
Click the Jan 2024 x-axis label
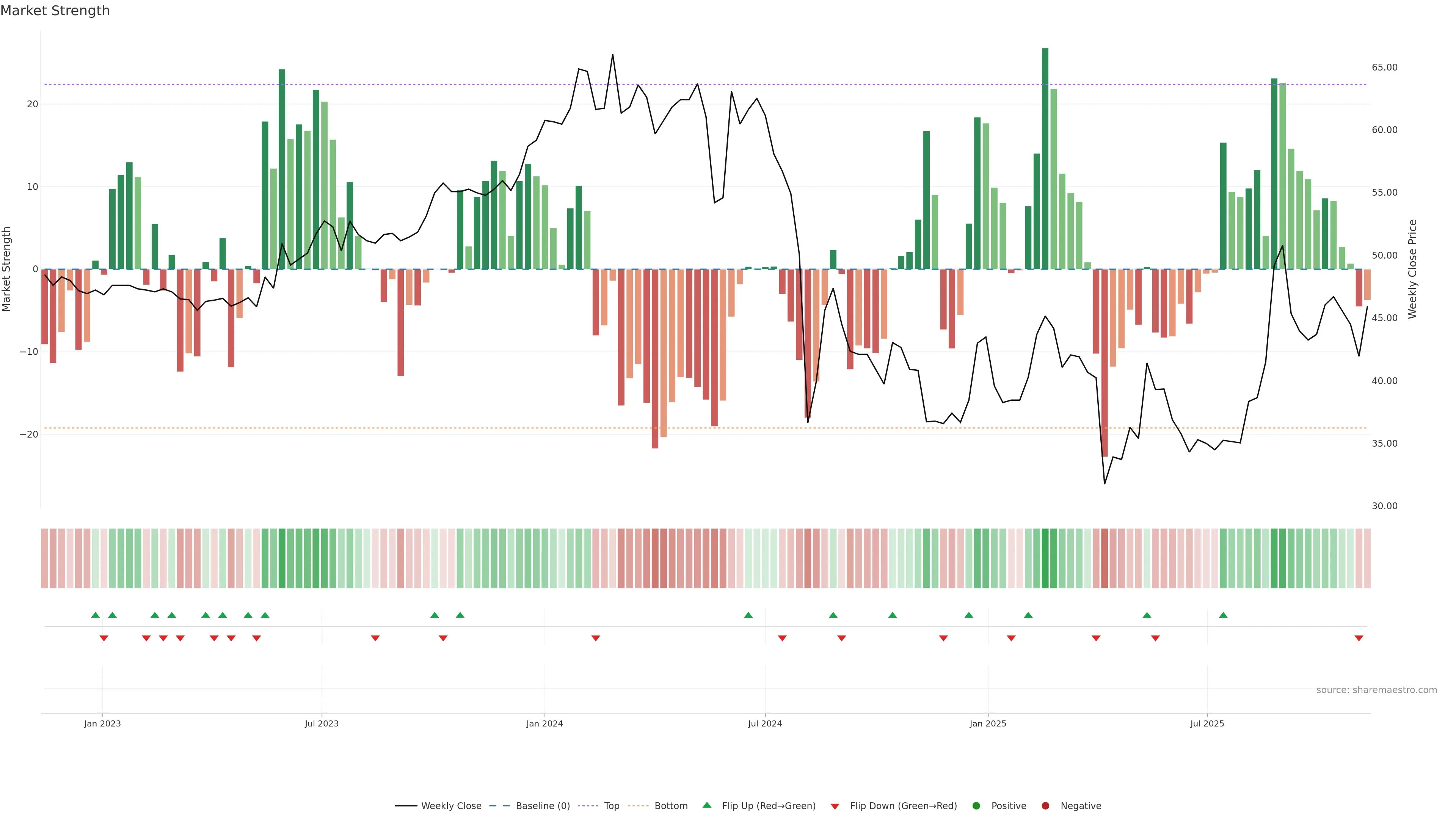pyautogui.click(x=544, y=723)
